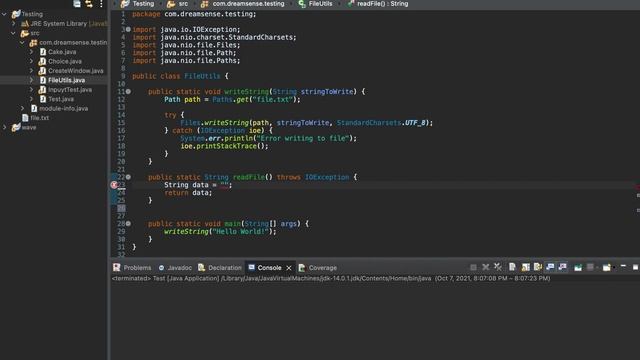
Task: Click the Open Console icon
Action: (607, 267)
